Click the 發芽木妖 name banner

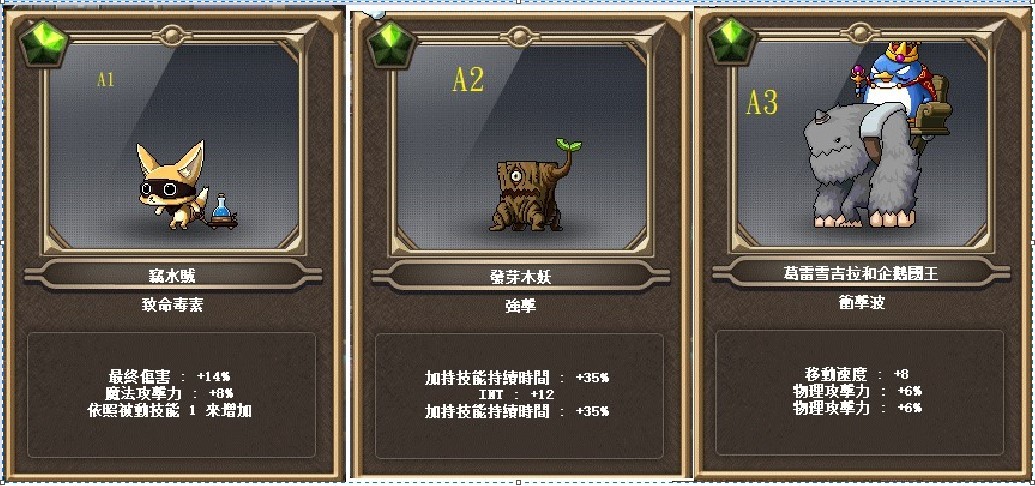[x=520, y=275]
